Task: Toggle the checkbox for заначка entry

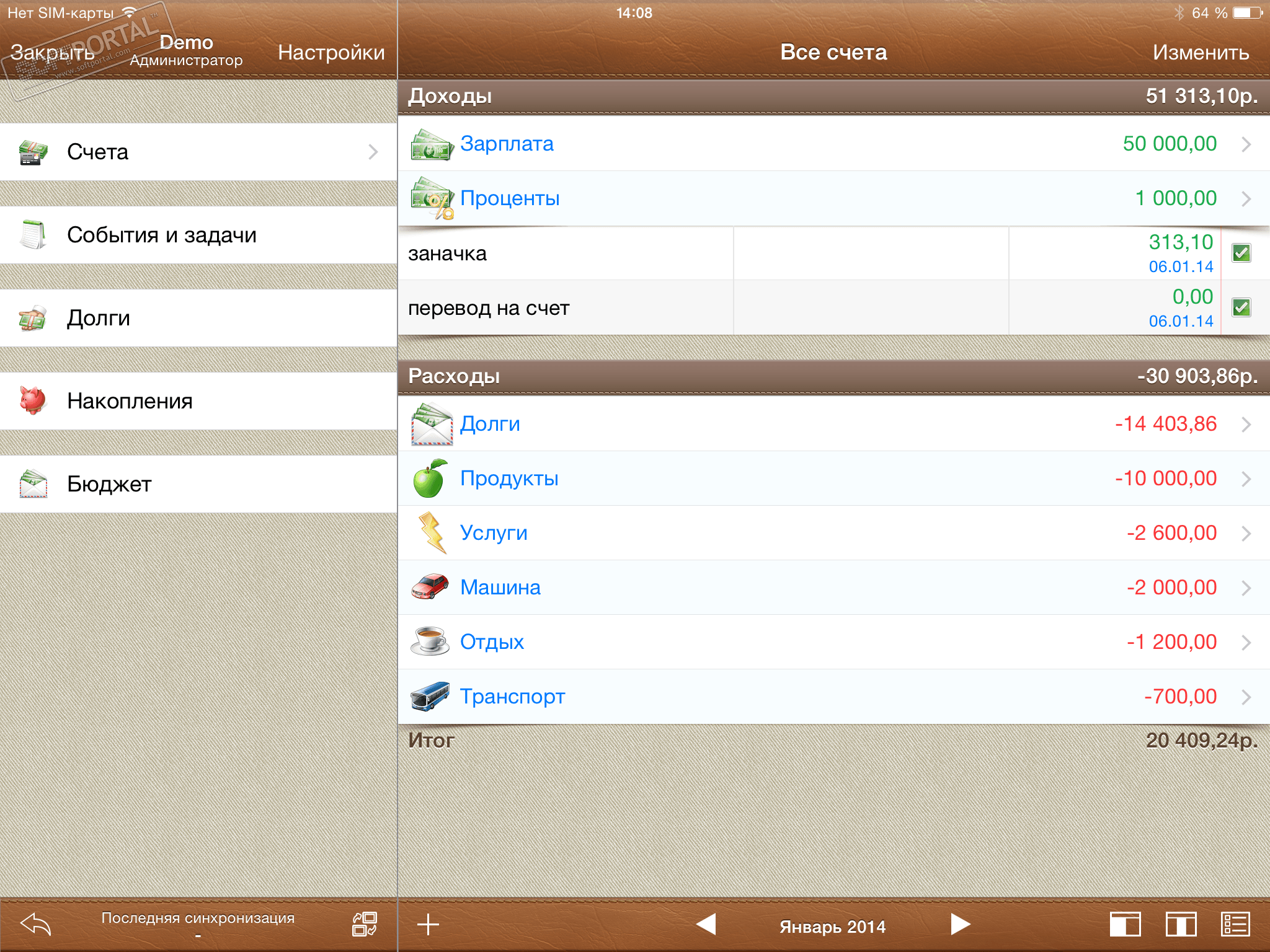Action: pos(1241,253)
